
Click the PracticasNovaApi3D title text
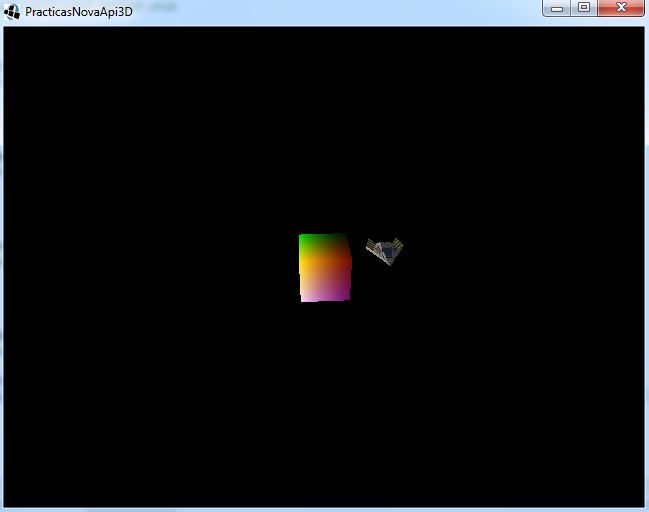point(79,12)
